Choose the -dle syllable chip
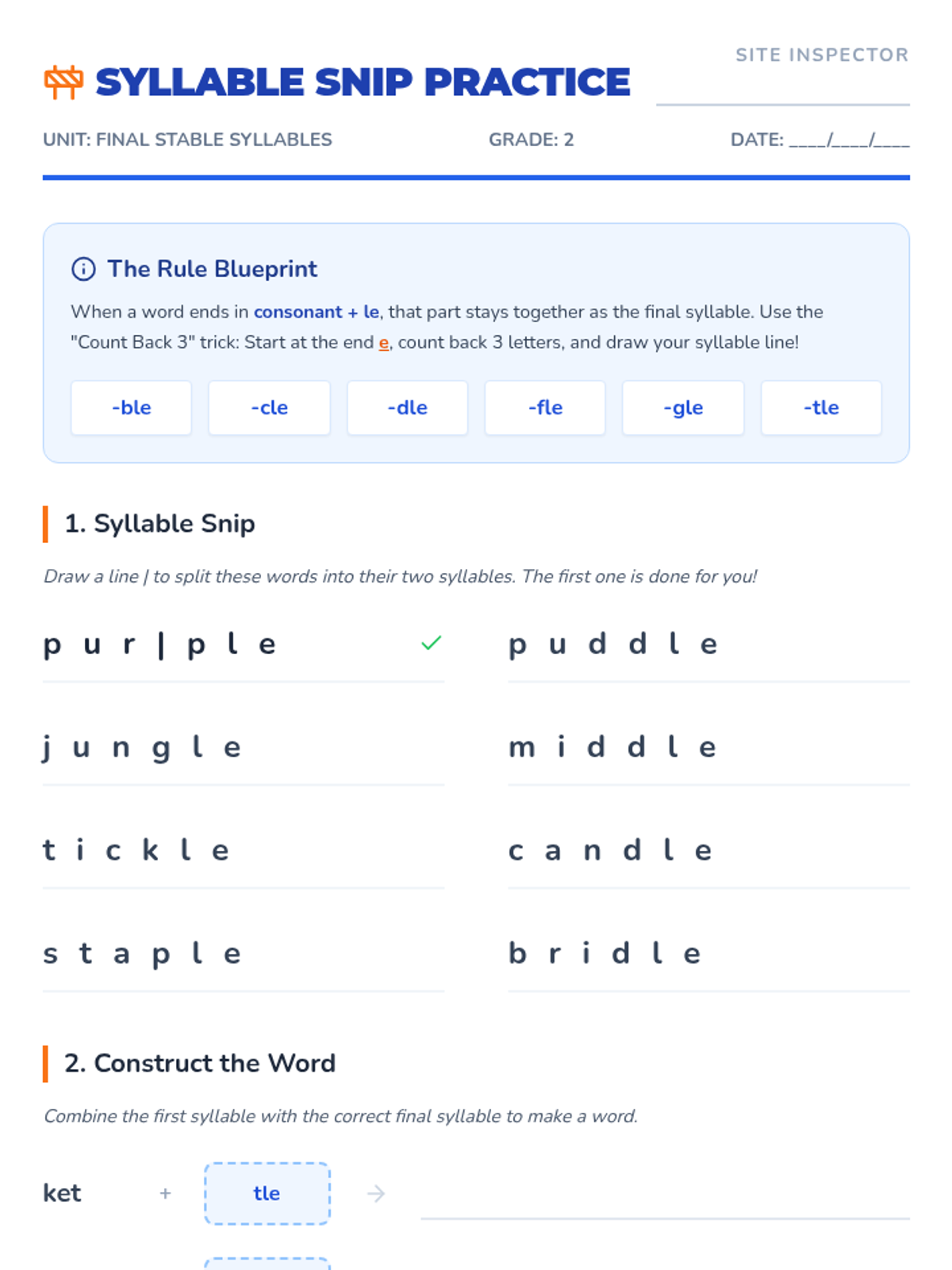952x1270 pixels. coord(407,408)
